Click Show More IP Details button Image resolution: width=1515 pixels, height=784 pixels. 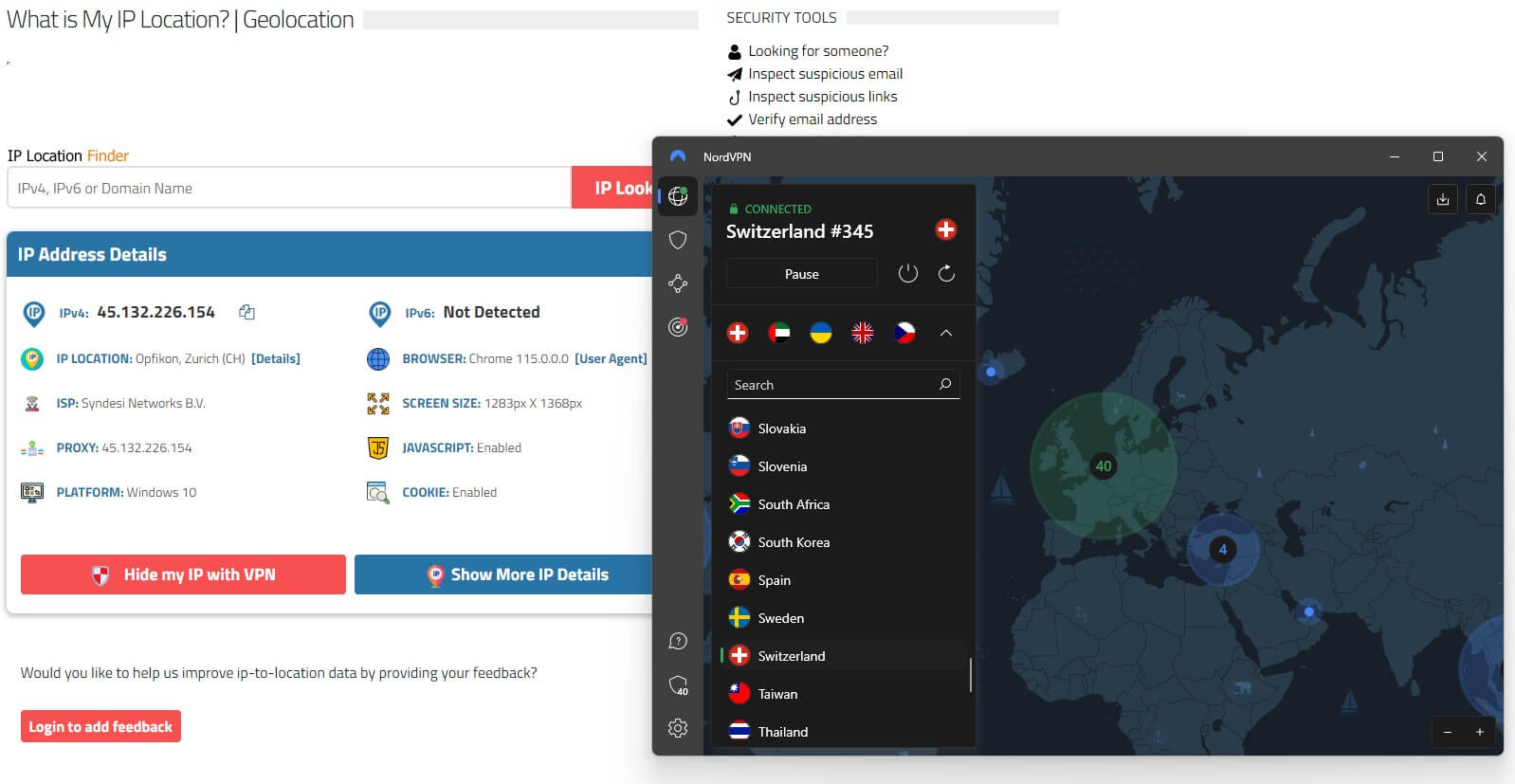click(503, 574)
